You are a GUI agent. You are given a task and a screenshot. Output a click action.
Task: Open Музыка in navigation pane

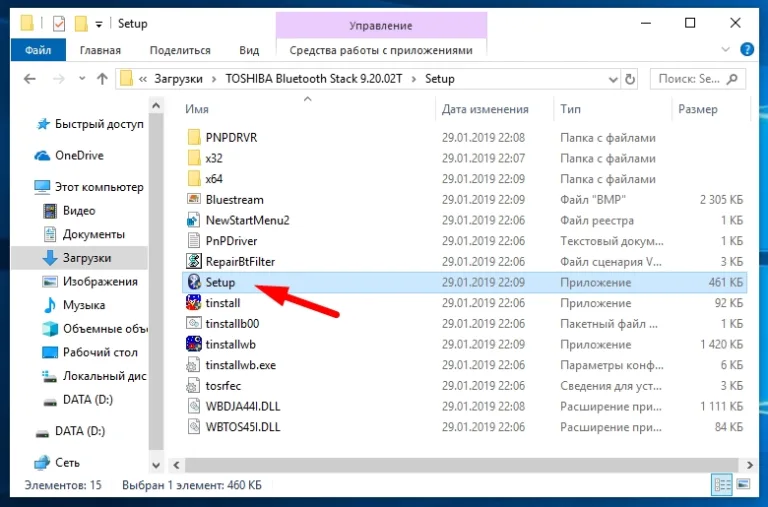coord(74,305)
